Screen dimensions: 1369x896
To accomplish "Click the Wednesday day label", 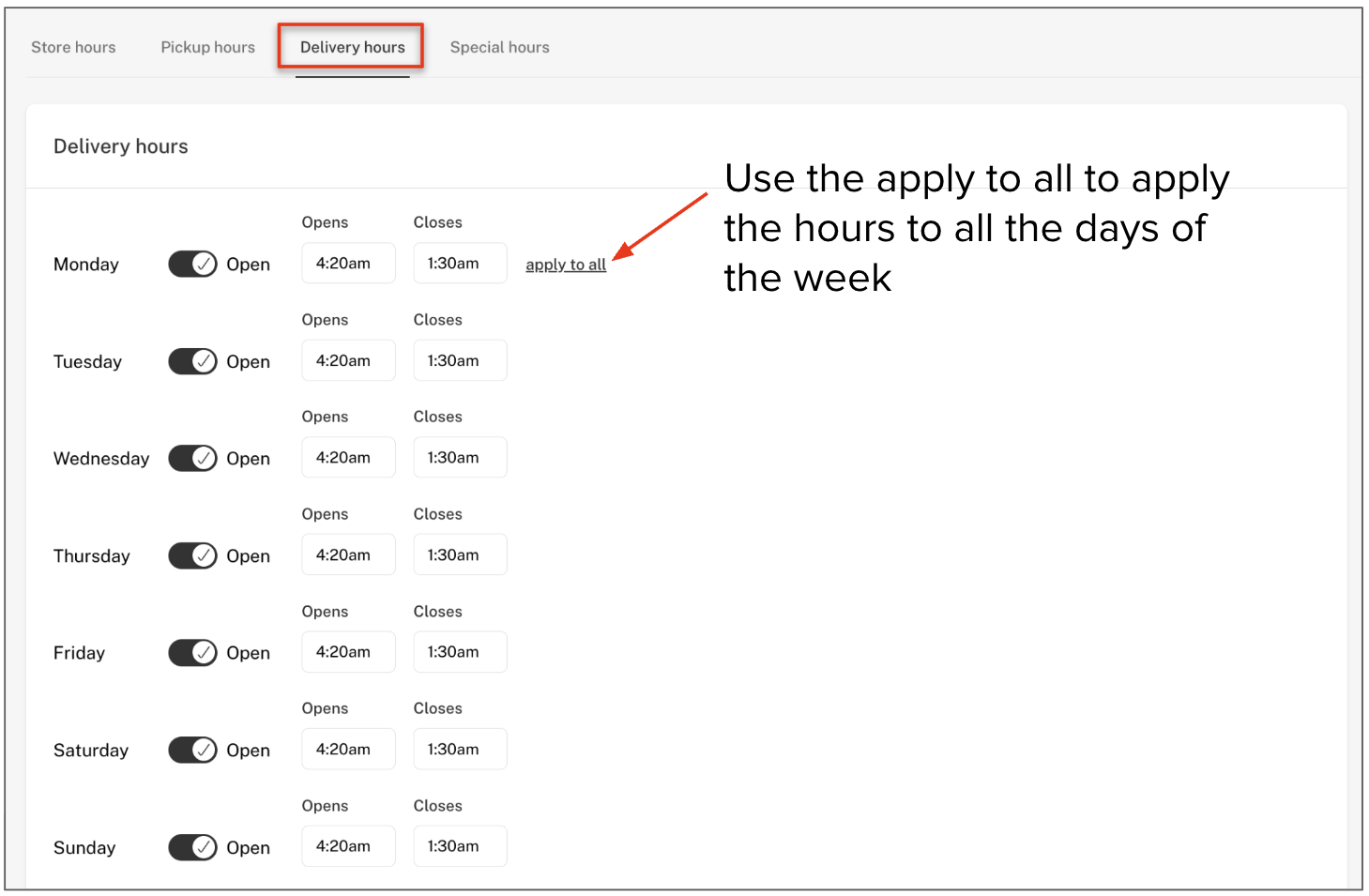I will 101,458.
